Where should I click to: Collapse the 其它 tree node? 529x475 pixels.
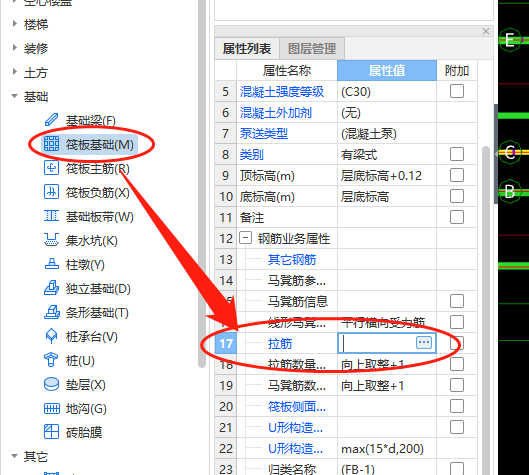pos(15,456)
